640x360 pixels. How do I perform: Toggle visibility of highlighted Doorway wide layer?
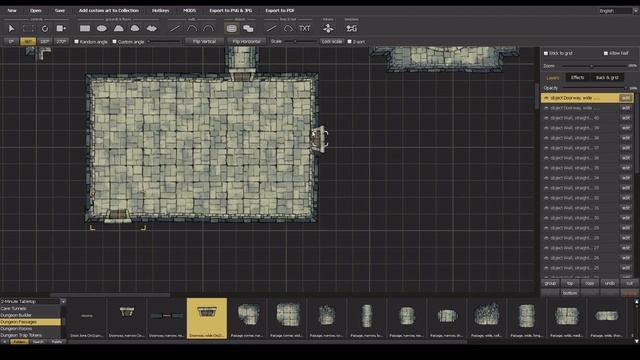(546, 98)
